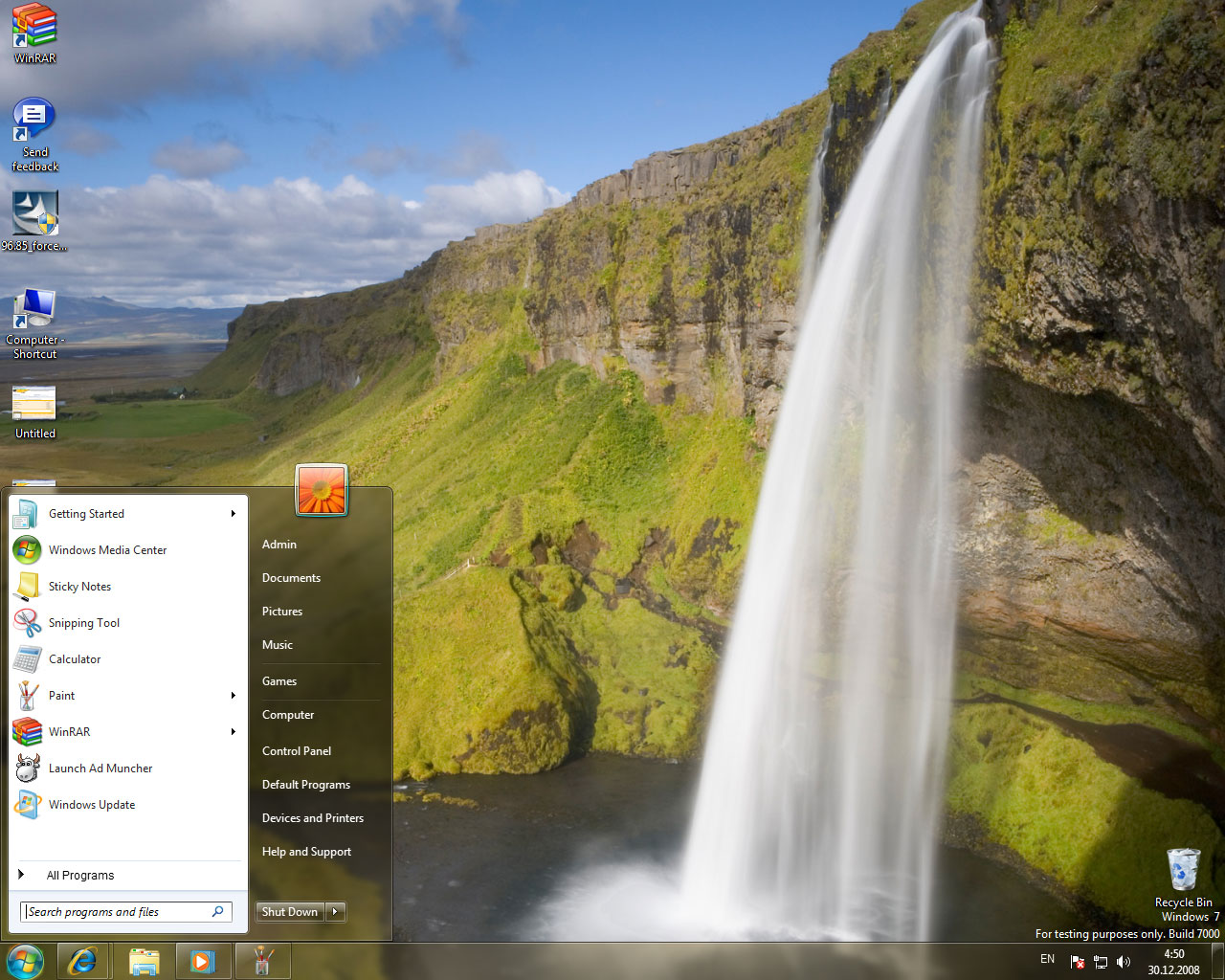Launch Snipping Tool from text label
The image size is (1225, 980).
click(84, 623)
